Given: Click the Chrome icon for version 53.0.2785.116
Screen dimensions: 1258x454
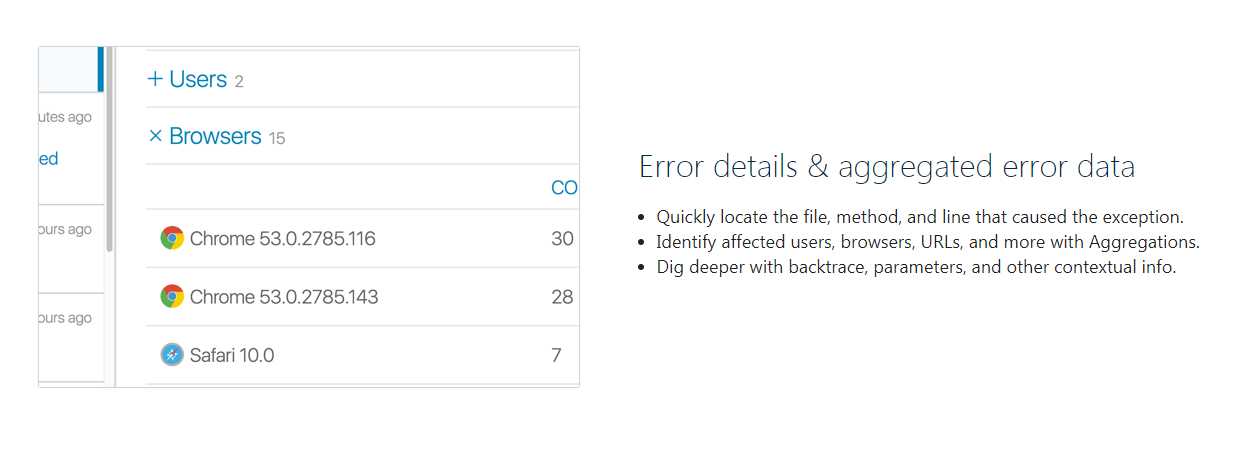Looking at the screenshot, I should tap(172, 238).
